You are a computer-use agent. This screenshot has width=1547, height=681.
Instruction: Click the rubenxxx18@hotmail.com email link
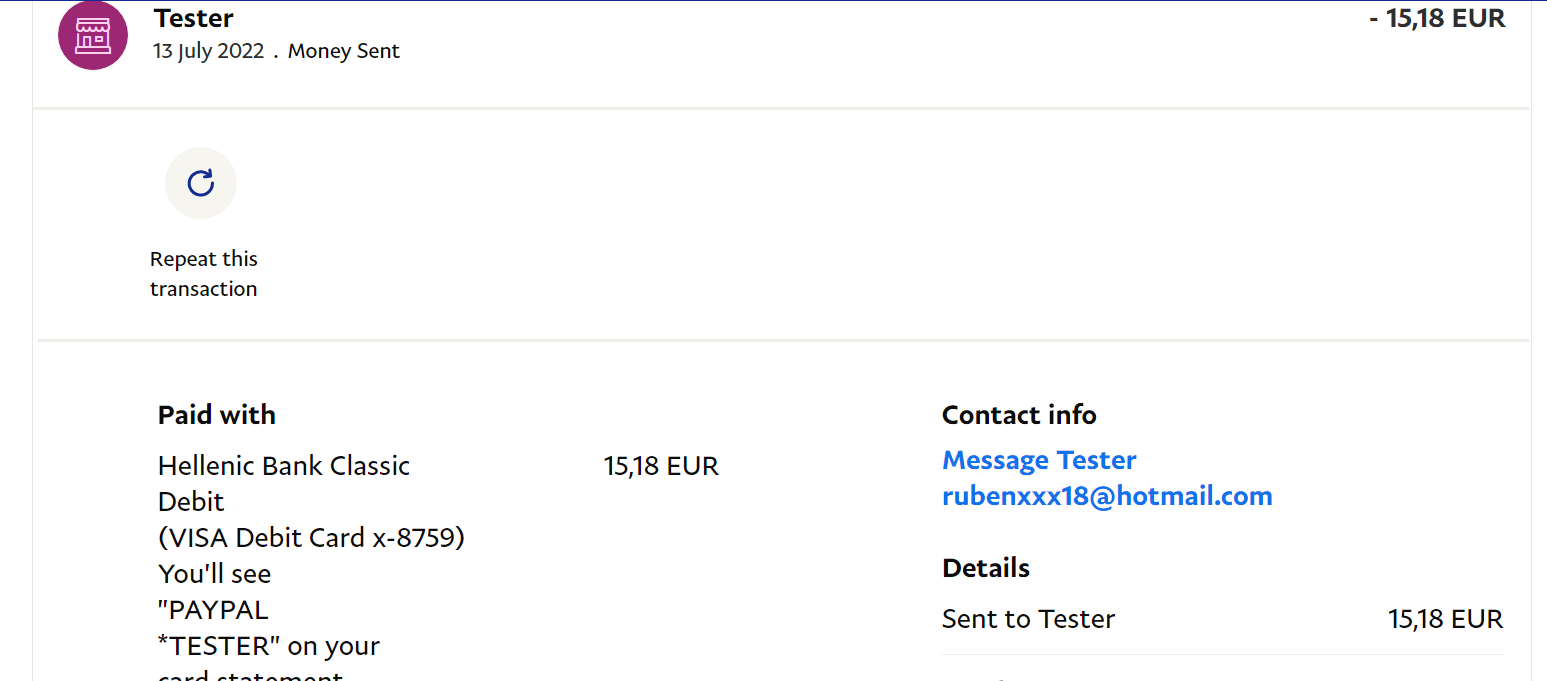(1107, 496)
